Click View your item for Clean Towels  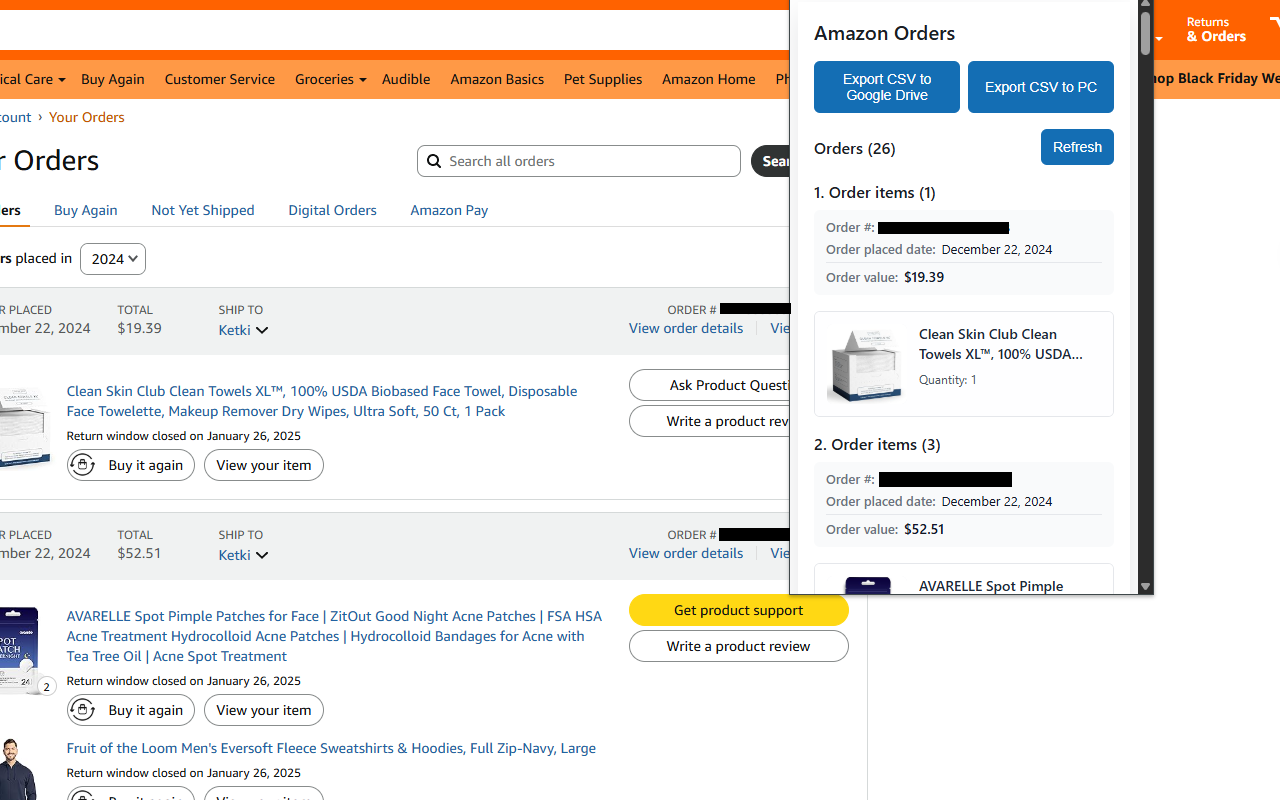264,465
